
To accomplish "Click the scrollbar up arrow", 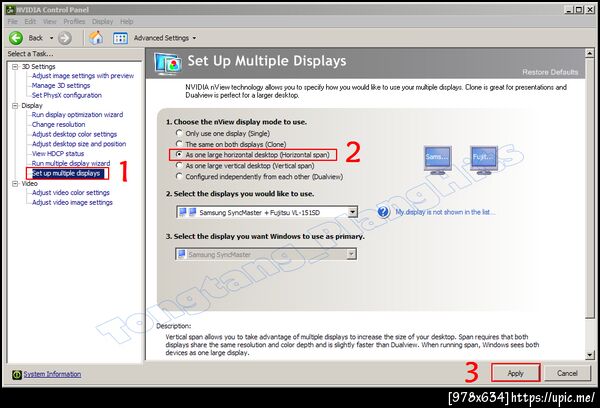I will point(590,53).
